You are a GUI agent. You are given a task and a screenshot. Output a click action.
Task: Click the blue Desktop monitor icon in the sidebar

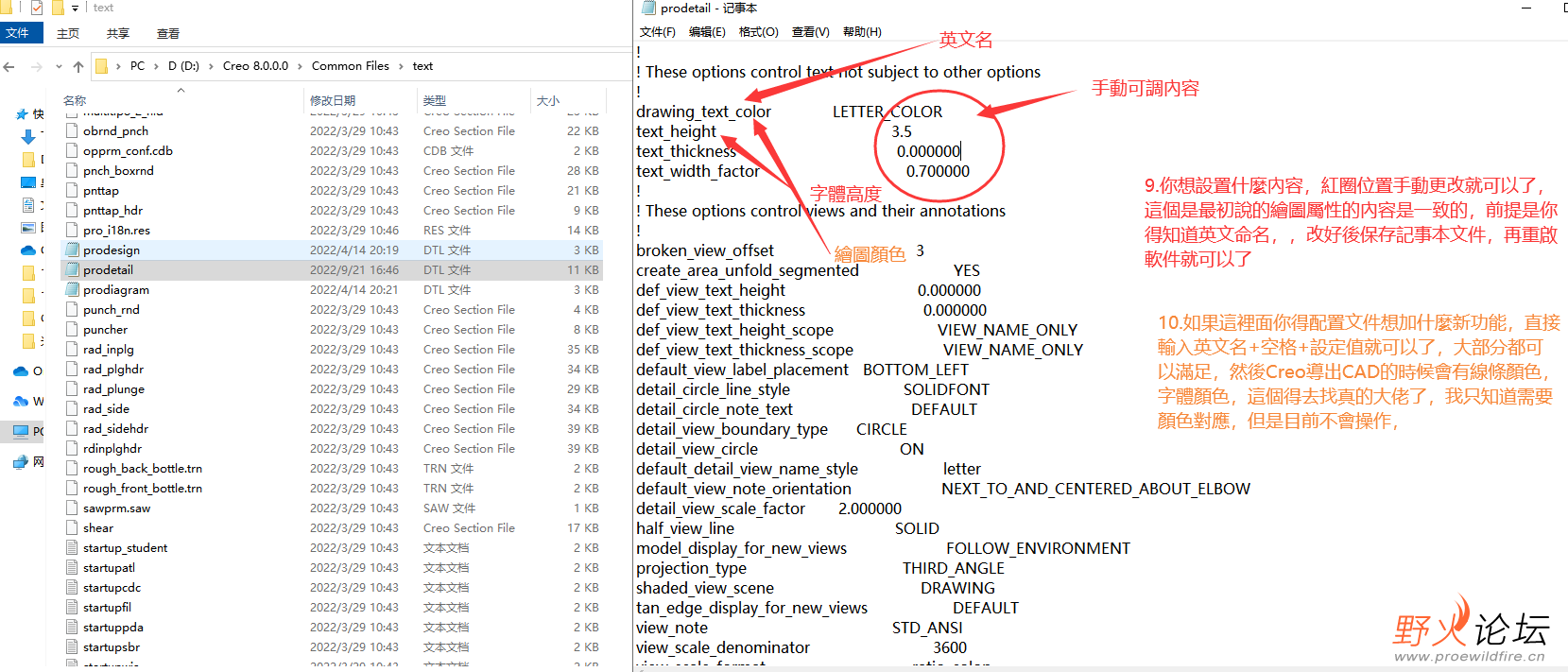point(28,182)
